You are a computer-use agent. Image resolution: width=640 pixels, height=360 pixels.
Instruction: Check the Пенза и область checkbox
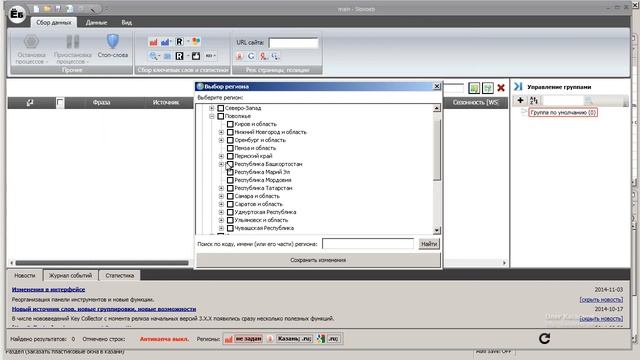[x=230, y=148]
